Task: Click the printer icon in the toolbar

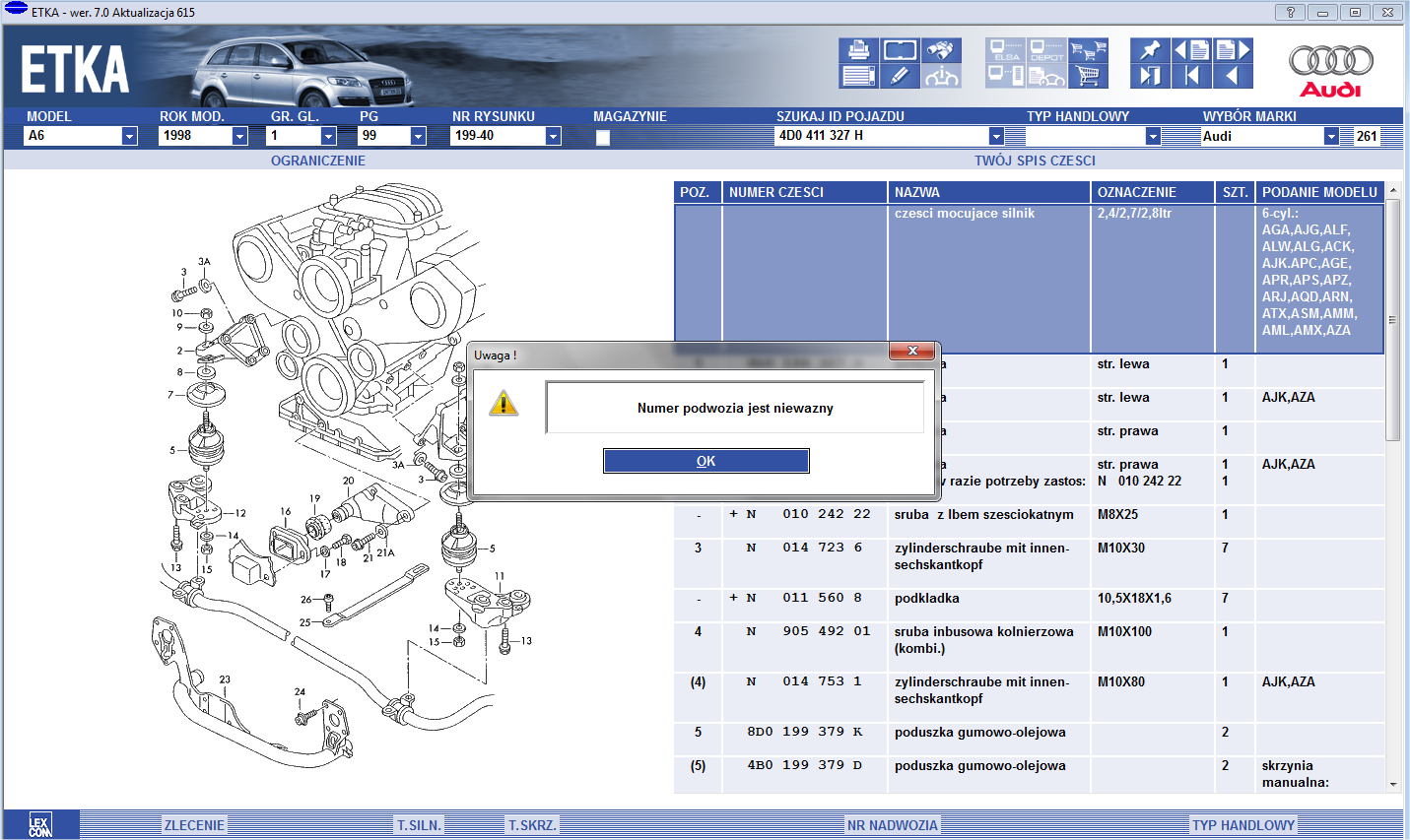Action: click(858, 50)
